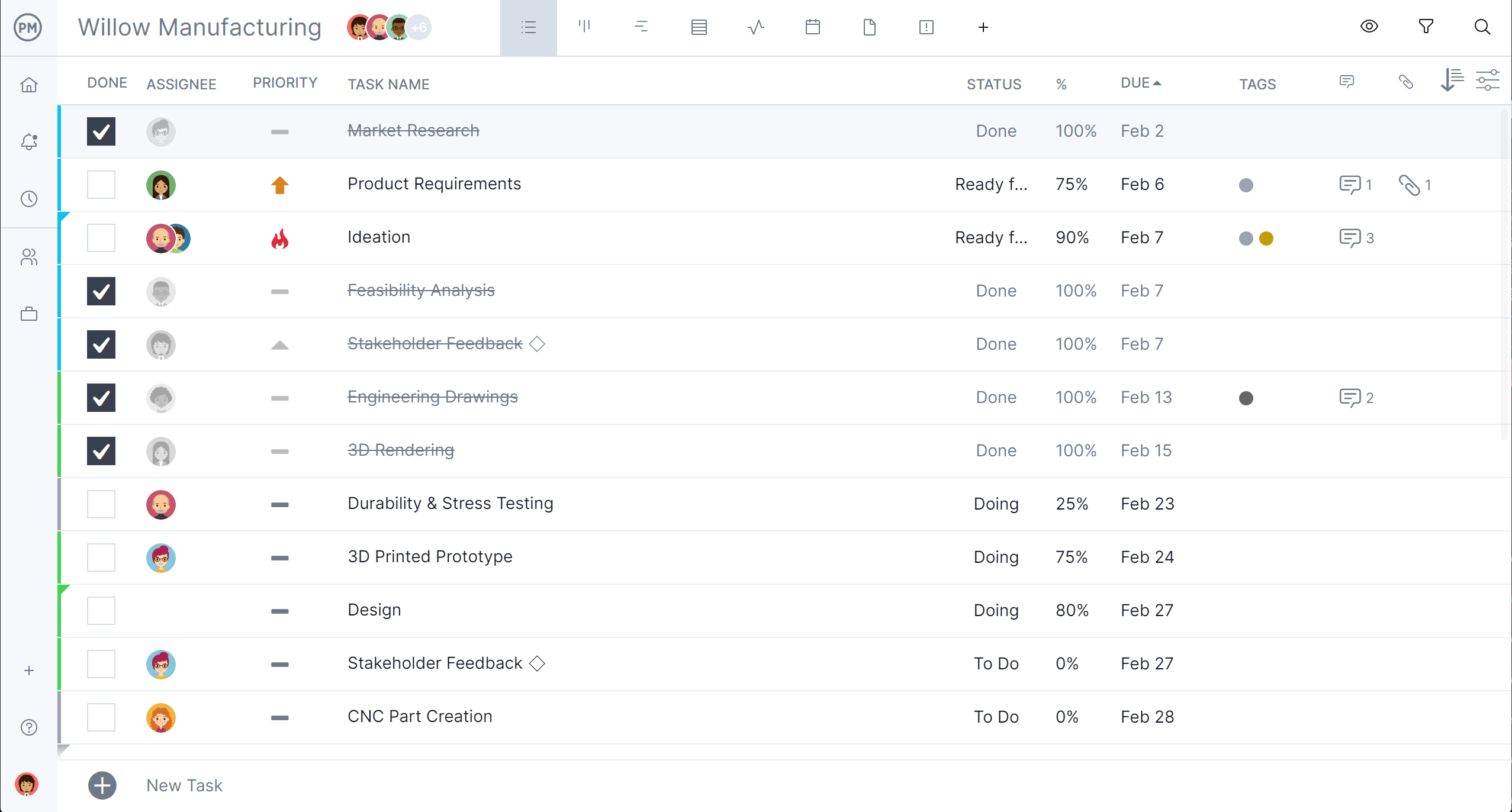Check the Durability & Stress Testing done checkbox
Viewport: 1512px width, 812px height.
(x=100, y=503)
